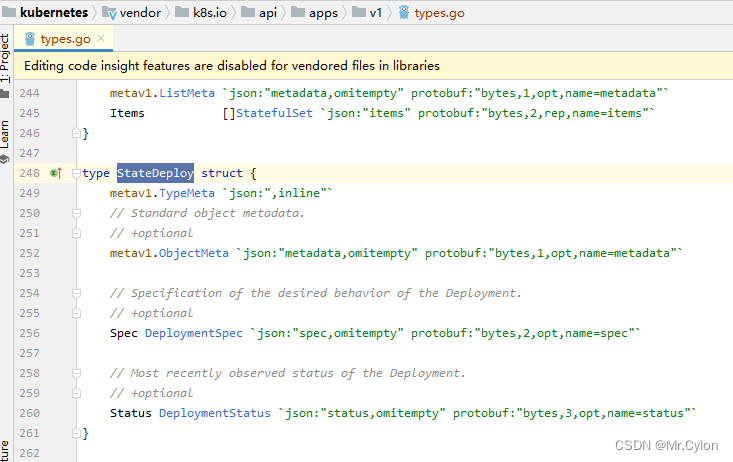Click line number 256 in the gutter

(x=28, y=333)
